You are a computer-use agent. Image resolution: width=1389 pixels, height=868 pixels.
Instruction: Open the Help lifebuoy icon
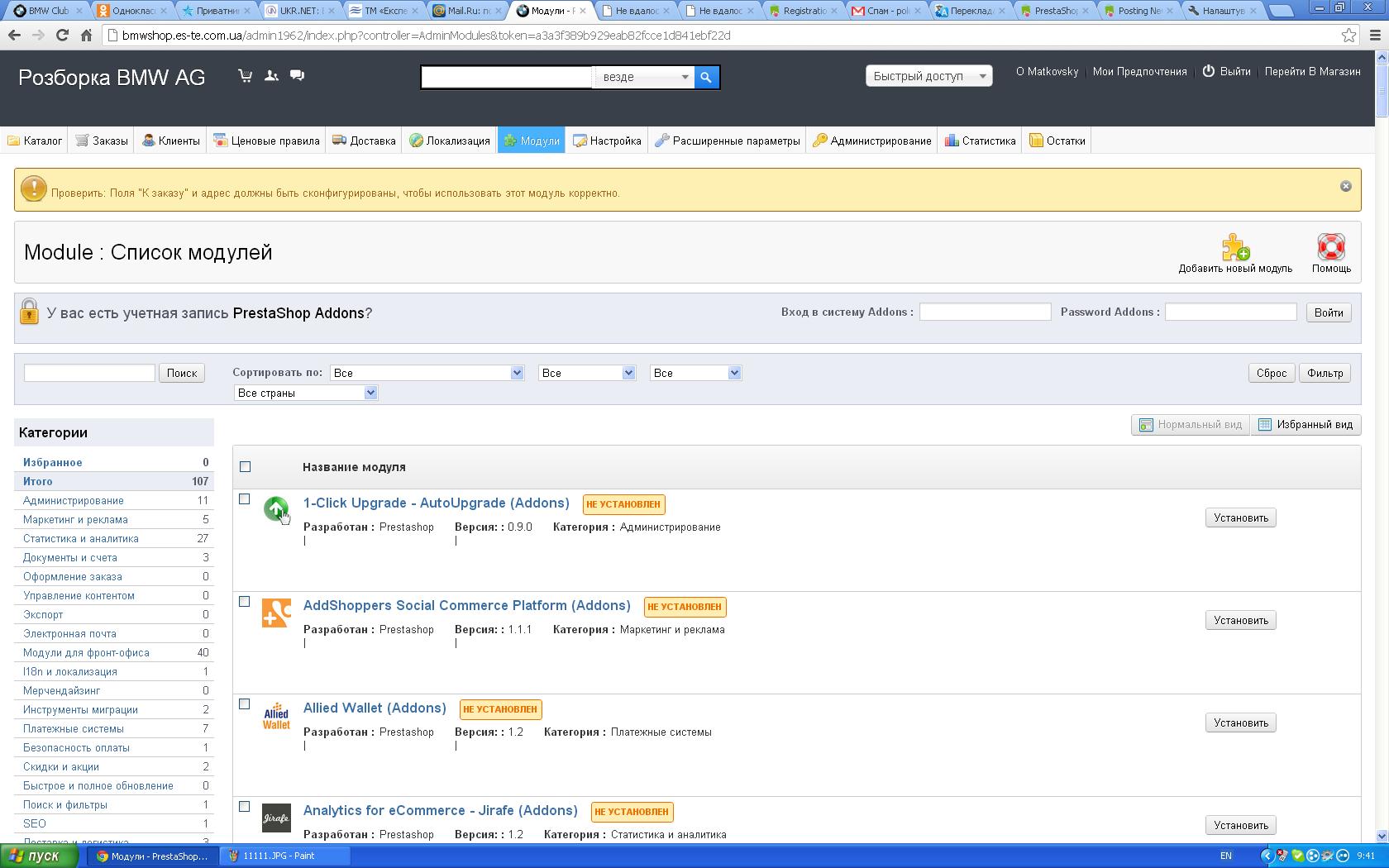1331,247
